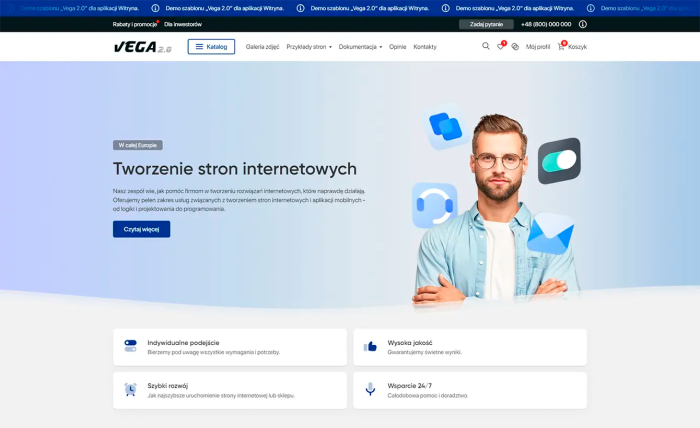Click the search magnifier icon in header
This screenshot has height=428, width=700.
click(x=486, y=46)
